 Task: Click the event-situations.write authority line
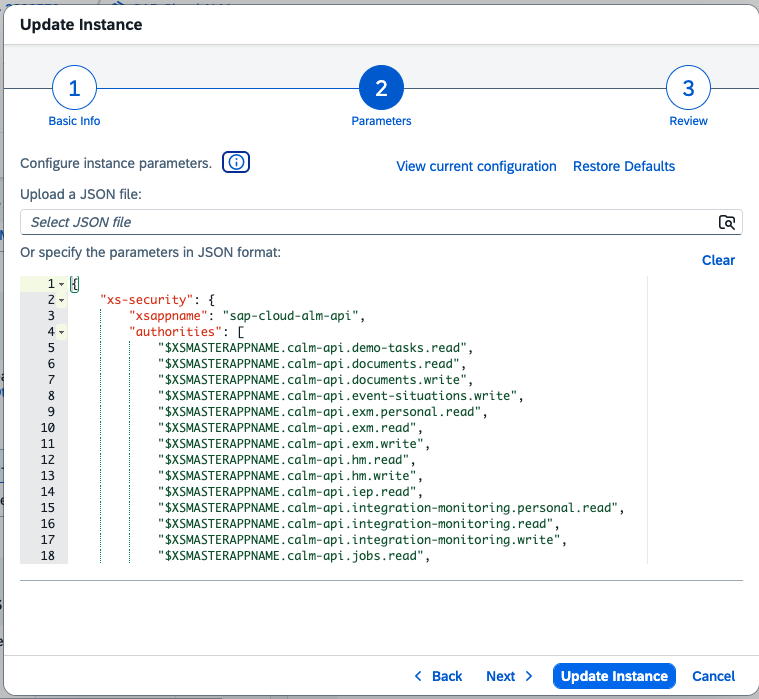340,395
